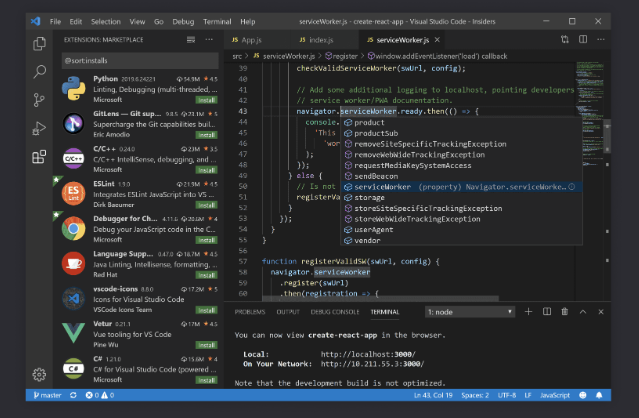Change language mode via JavaScript status
The image size is (639, 418).
555,395
